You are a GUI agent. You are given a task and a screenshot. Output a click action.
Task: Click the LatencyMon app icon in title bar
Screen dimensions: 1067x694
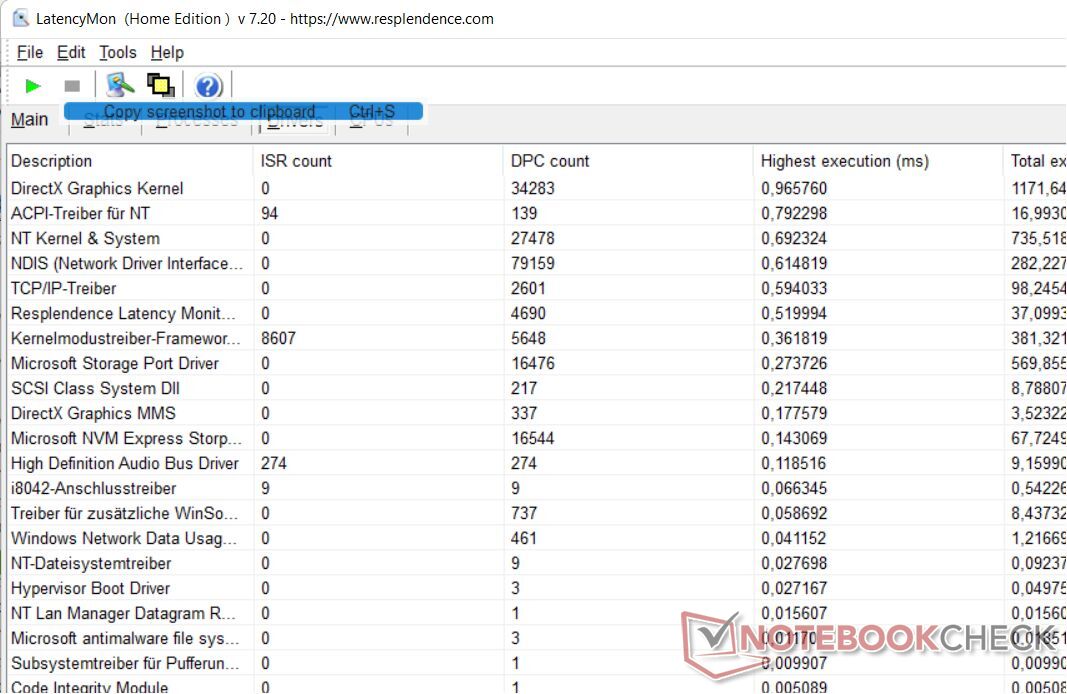click(20, 18)
